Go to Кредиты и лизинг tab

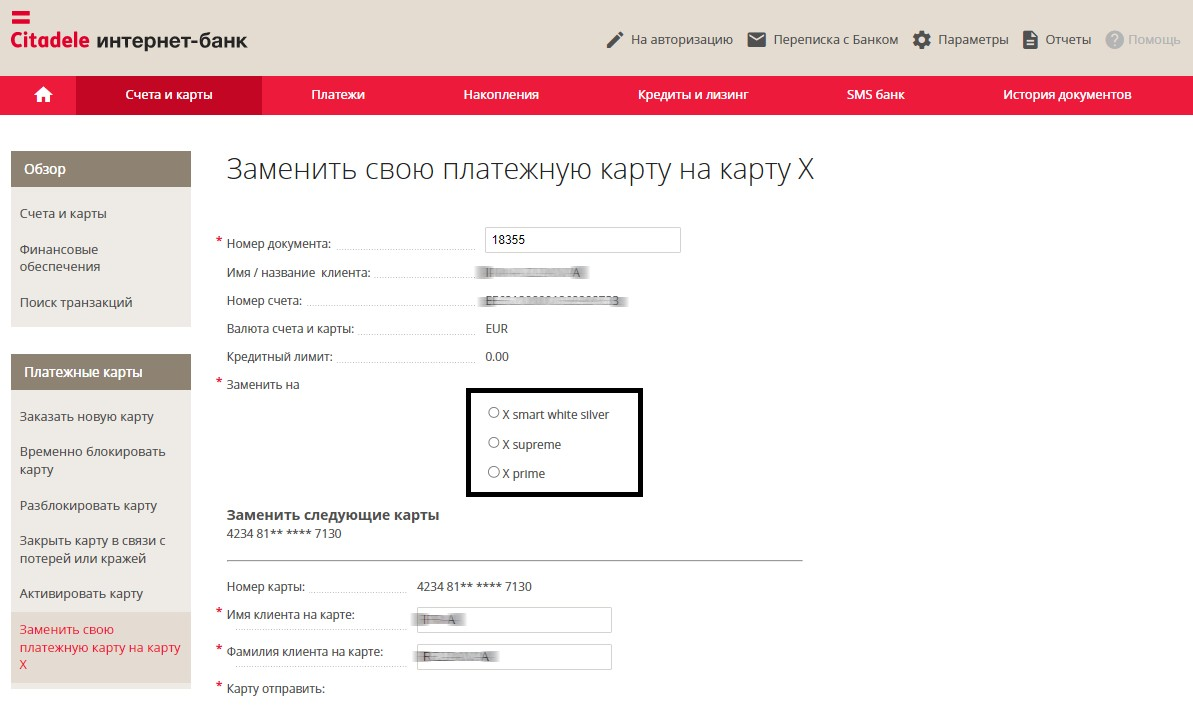[x=693, y=95]
